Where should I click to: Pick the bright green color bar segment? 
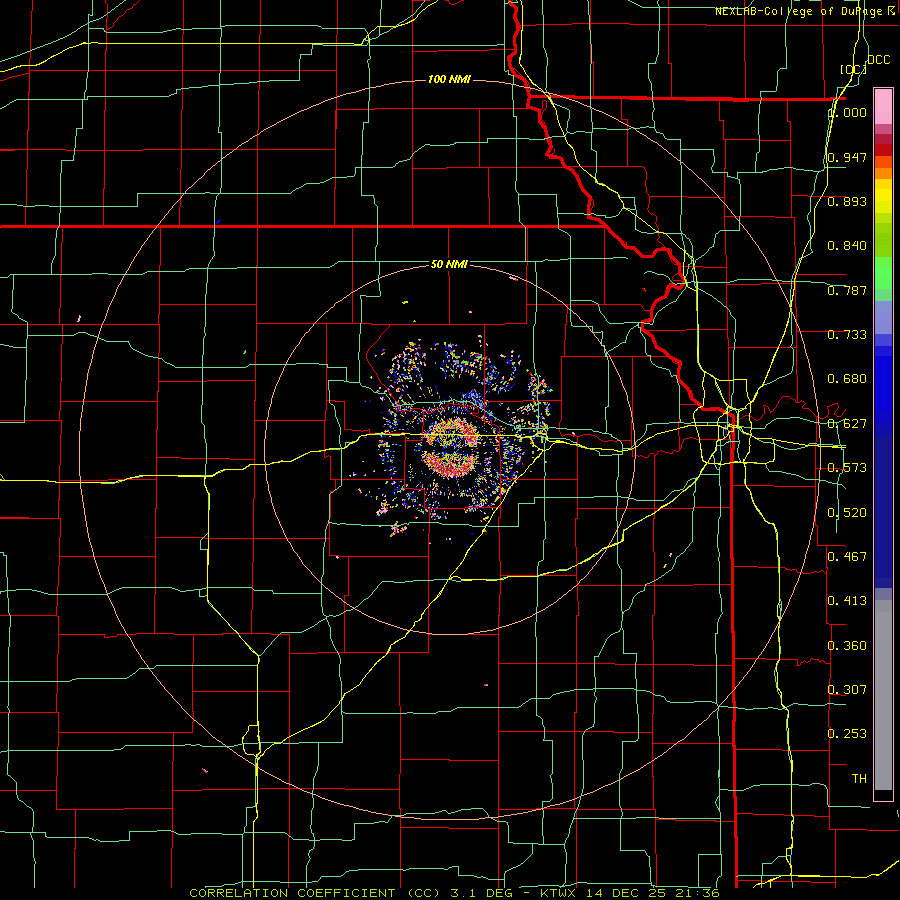pos(883,273)
